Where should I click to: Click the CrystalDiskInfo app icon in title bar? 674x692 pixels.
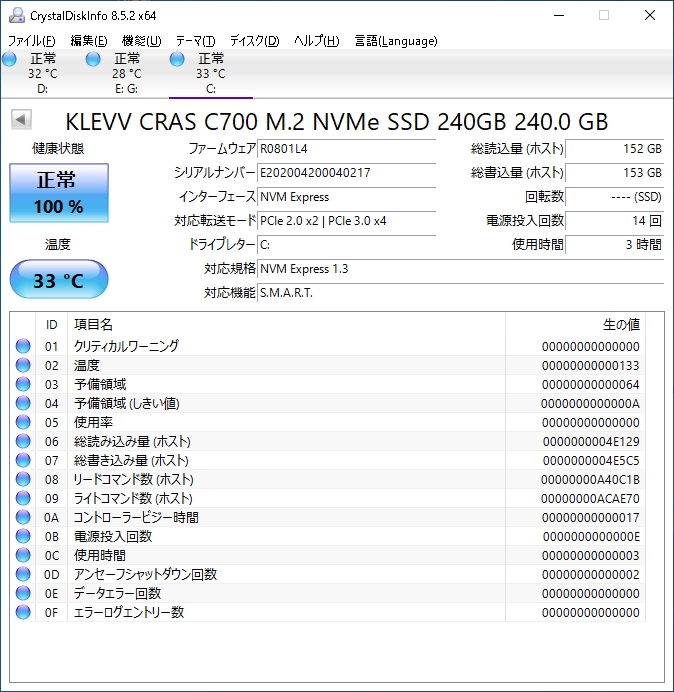point(17,15)
